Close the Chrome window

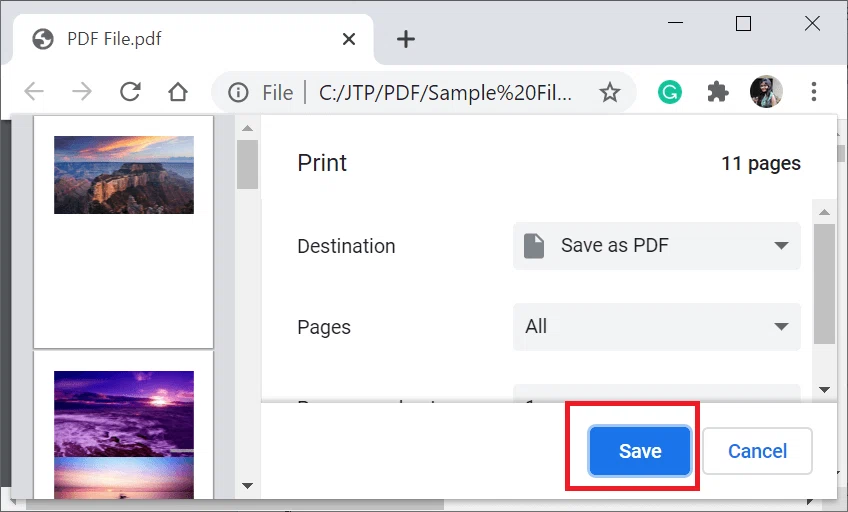[x=812, y=23]
